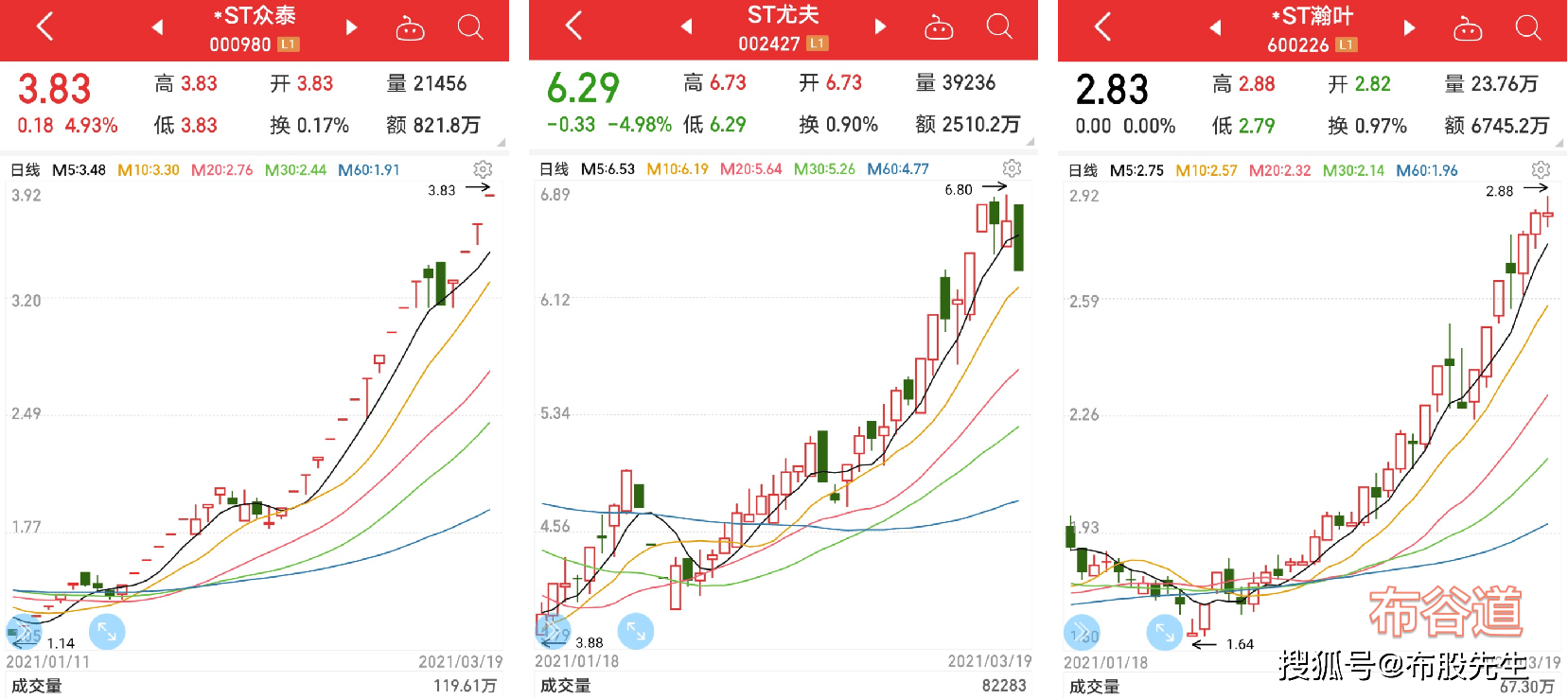Tap volume figure 119.61万

coord(466,686)
